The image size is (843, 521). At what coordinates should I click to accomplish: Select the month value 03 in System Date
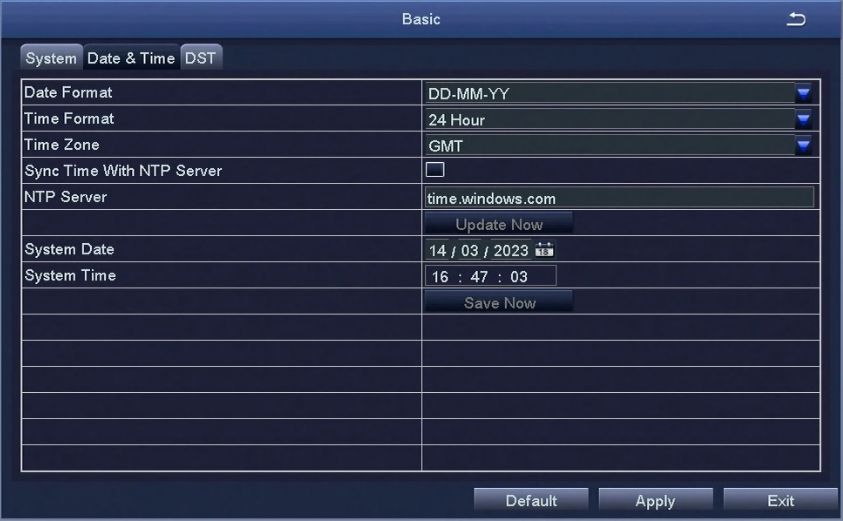(x=469, y=251)
